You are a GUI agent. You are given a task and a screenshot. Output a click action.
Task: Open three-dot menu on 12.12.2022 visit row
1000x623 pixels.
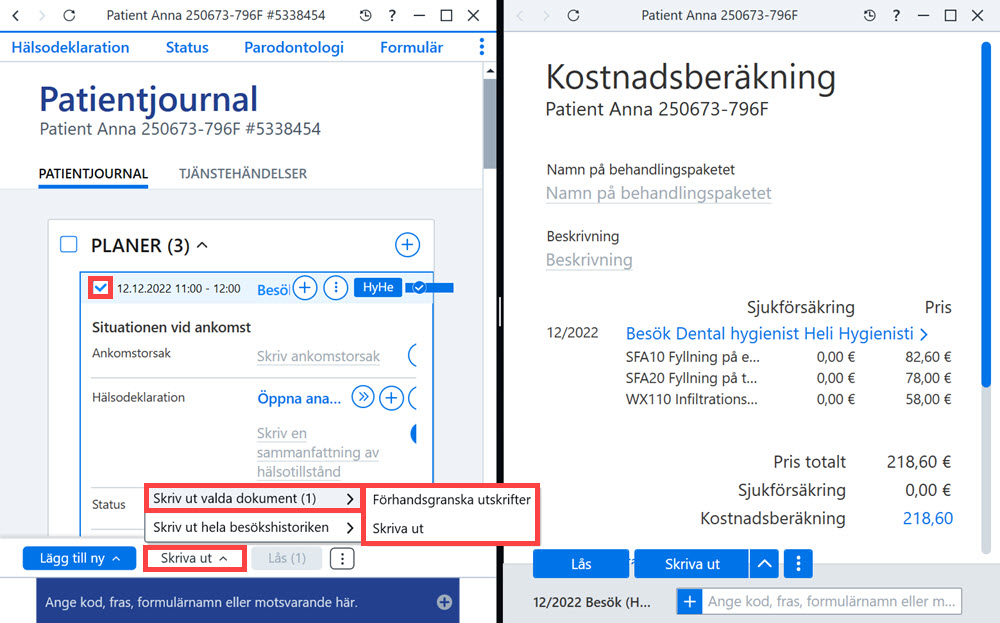coord(335,288)
